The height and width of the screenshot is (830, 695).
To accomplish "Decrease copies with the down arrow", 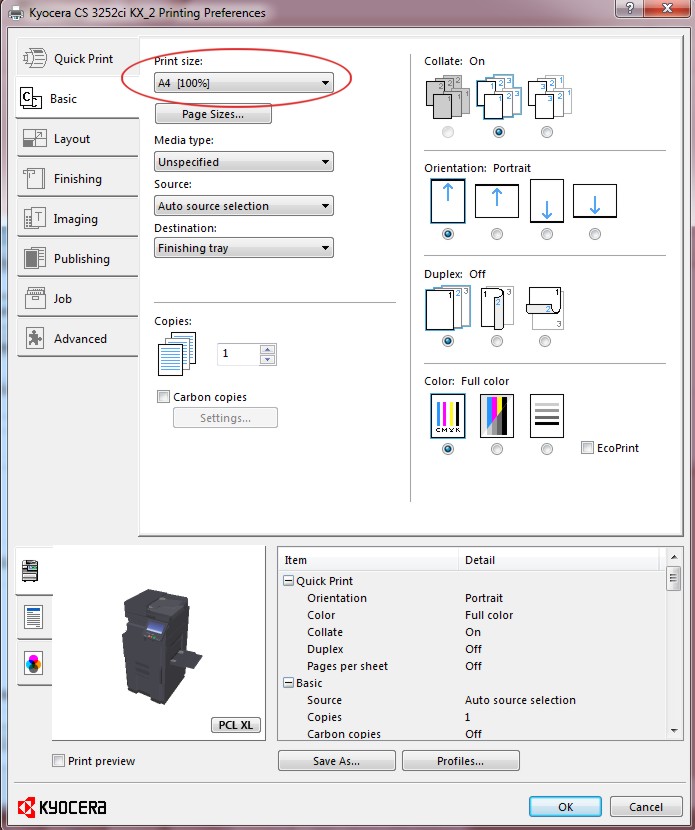I will tap(268, 359).
